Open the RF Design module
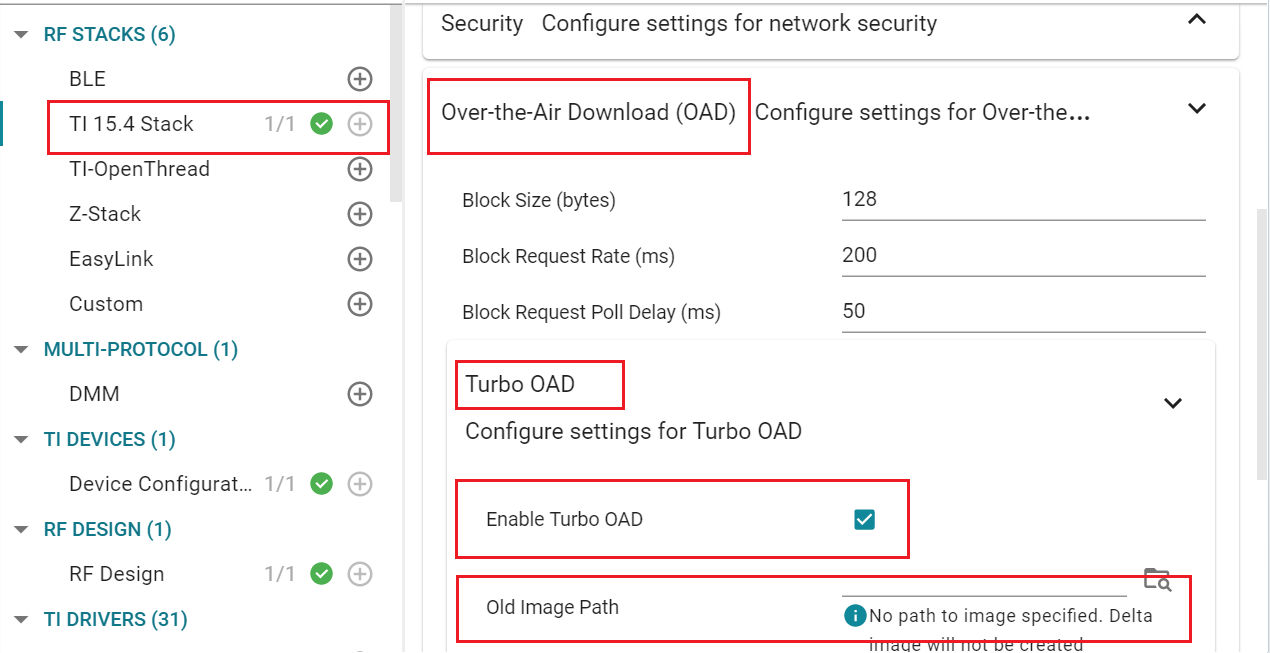The height and width of the screenshot is (653, 1270). (116, 574)
